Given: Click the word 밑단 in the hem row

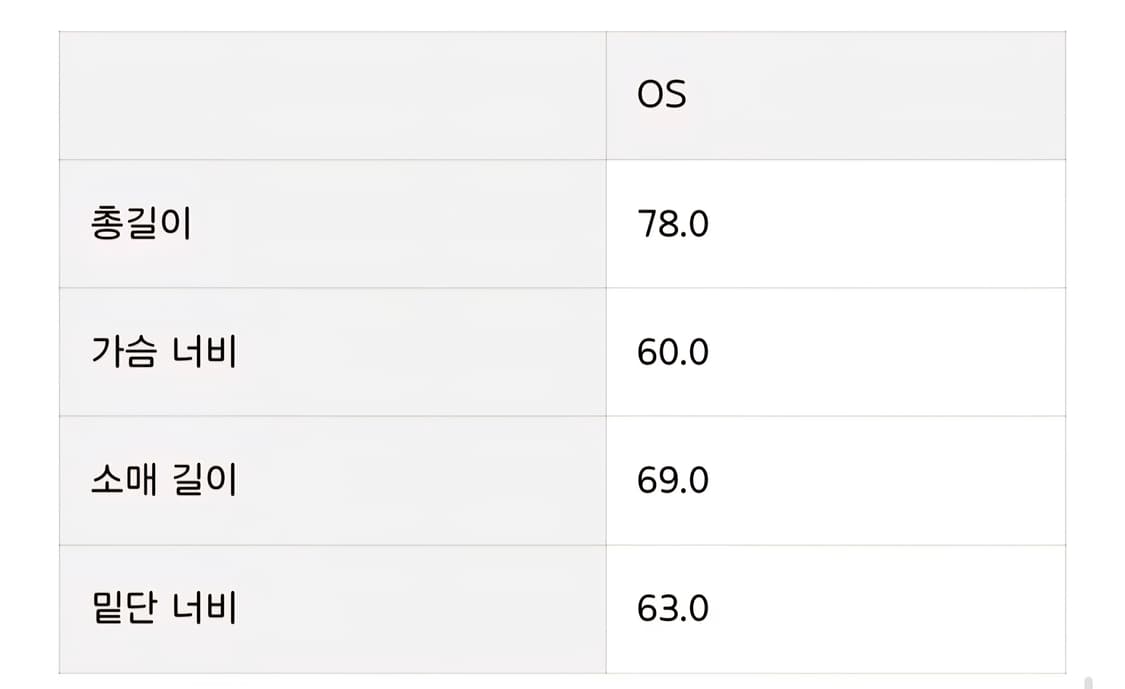Looking at the screenshot, I should click(124, 608).
